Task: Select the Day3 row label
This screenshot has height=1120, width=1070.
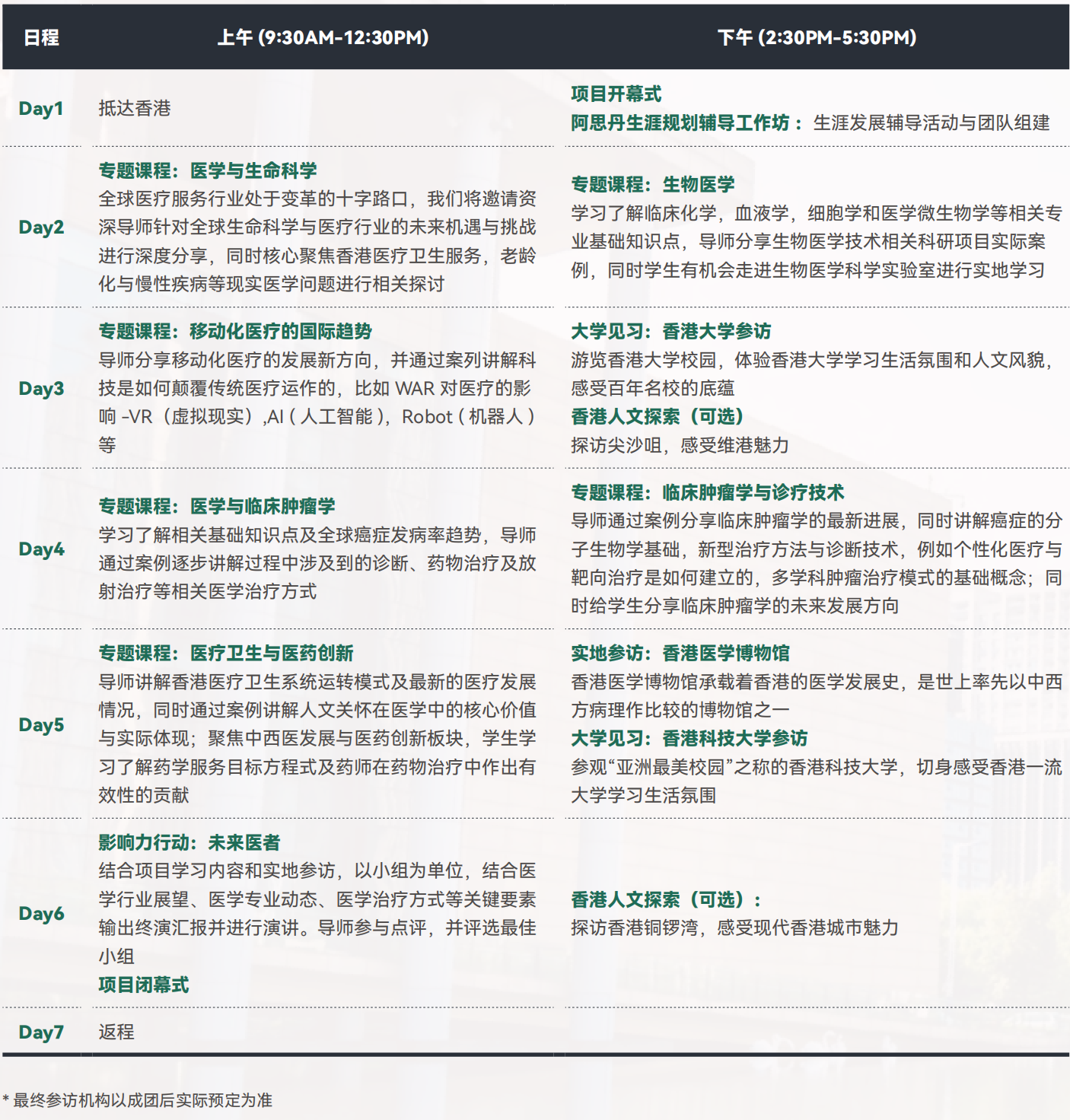Action: pos(41,388)
